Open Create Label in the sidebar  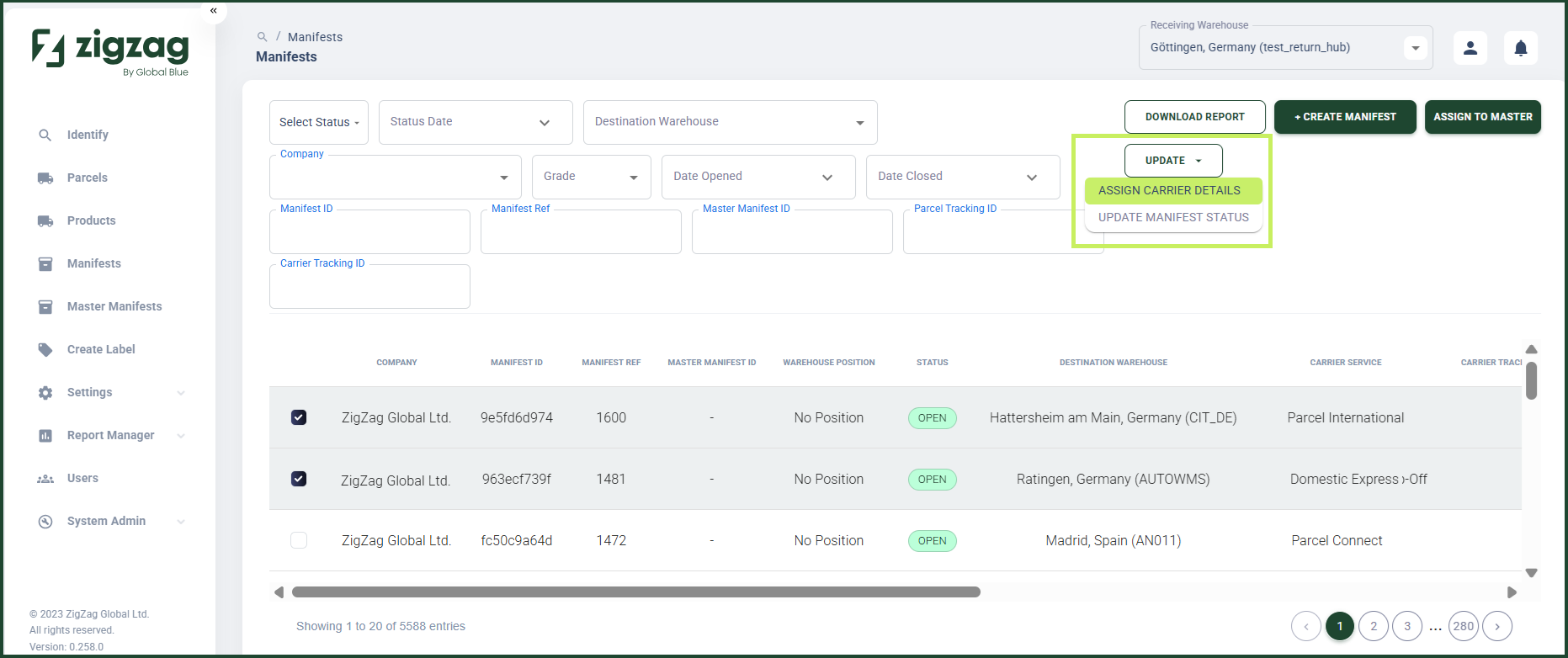[x=101, y=349]
